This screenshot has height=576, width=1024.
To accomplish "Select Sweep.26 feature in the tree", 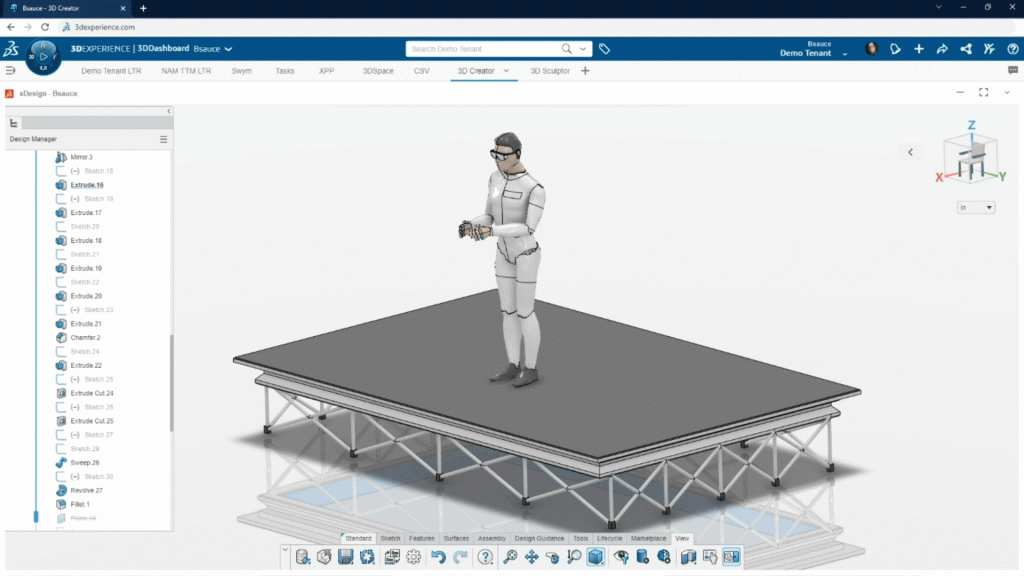I will [85, 463].
